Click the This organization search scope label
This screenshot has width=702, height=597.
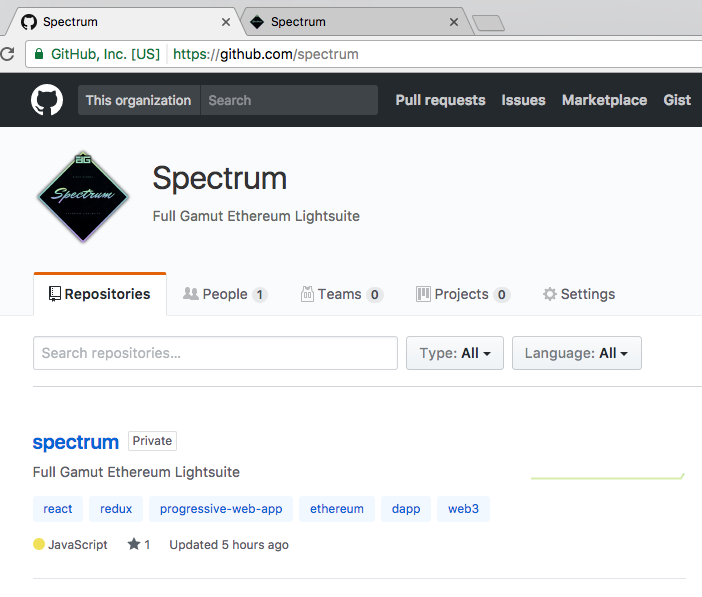click(x=139, y=100)
